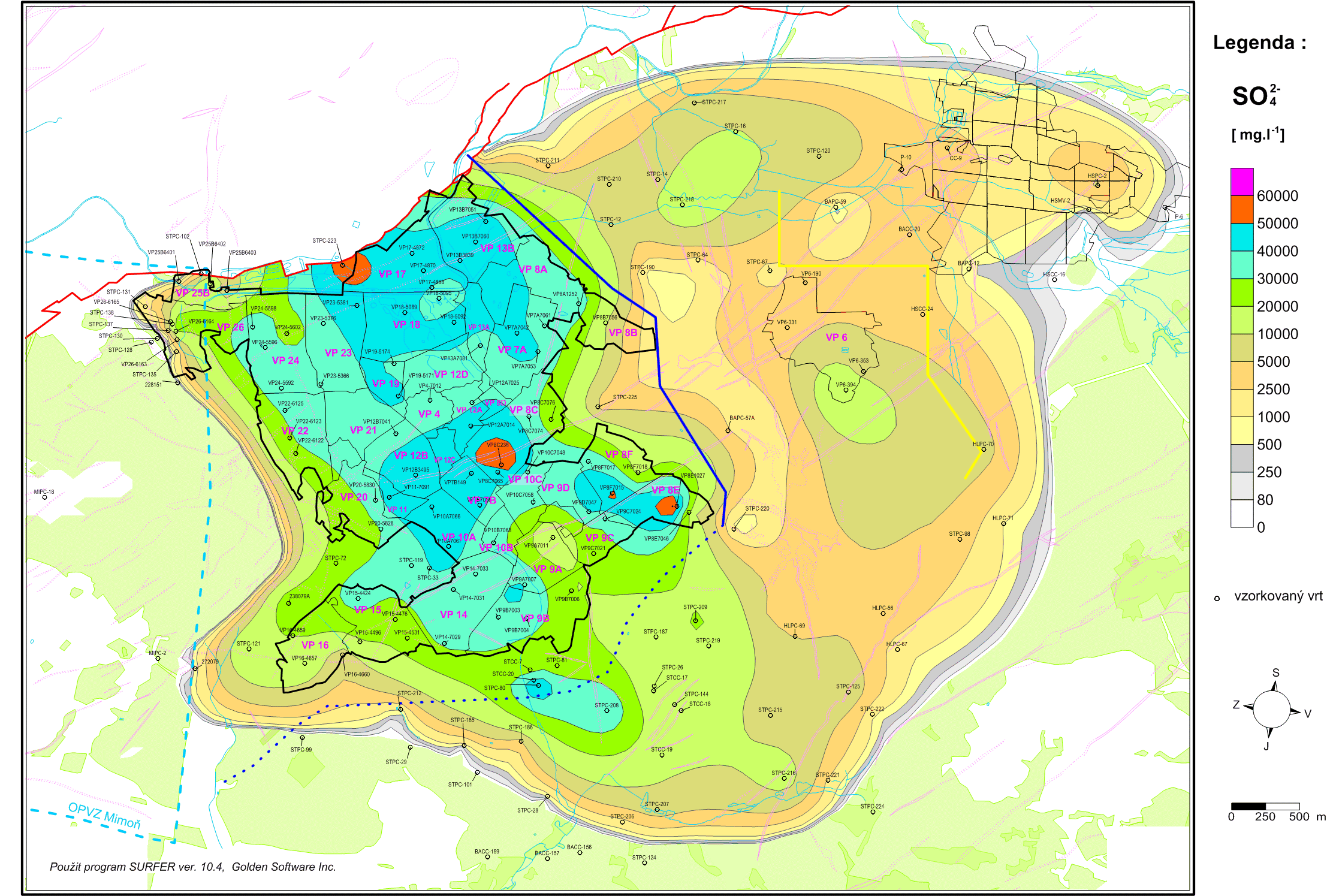Click the STPC-102 borehole label

tap(177, 236)
